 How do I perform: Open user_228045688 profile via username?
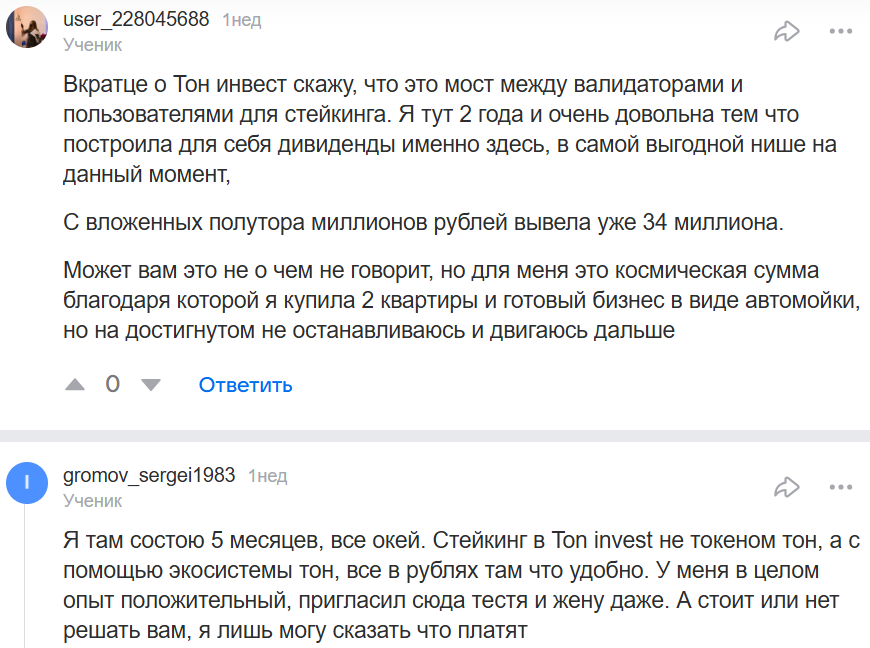point(136,19)
